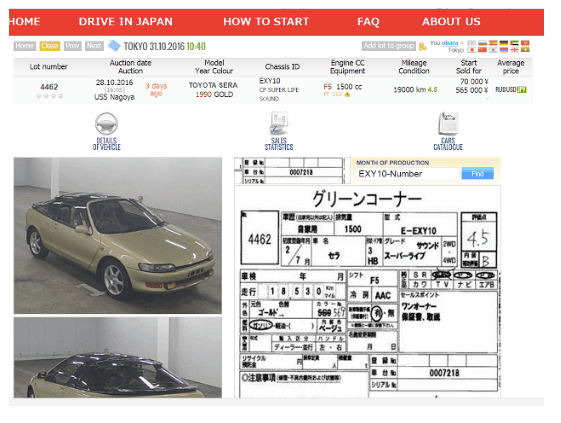Open DRIVE IN JAPAN menu item
This screenshot has width=561, height=423.
pos(126,21)
